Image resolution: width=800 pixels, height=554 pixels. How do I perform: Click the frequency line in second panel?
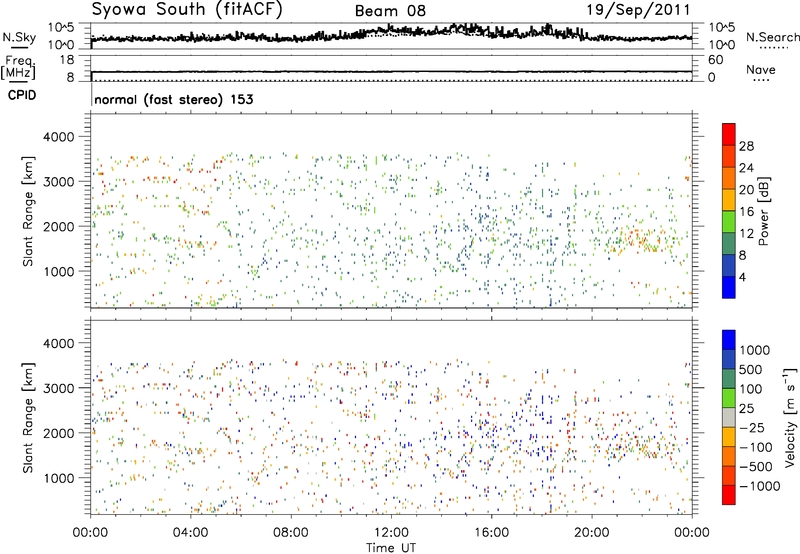(391, 72)
